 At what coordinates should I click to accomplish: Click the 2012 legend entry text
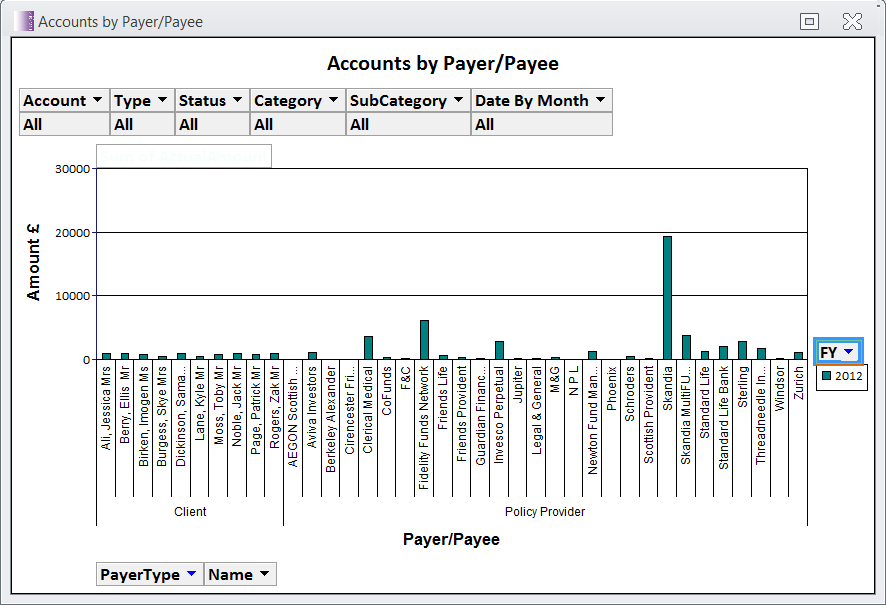(848, 376)
